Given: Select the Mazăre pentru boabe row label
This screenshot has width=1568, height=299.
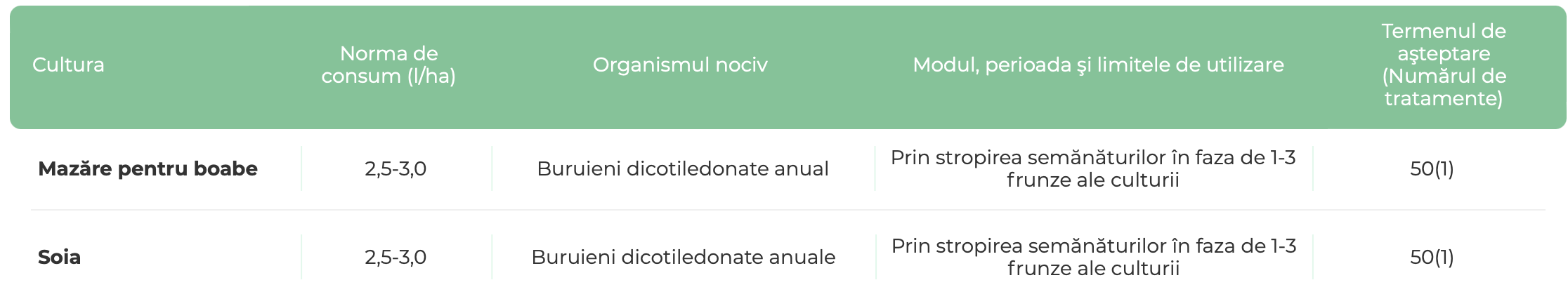Looking at the screenshot, I should pyautogui.click(x=148, y=169).
